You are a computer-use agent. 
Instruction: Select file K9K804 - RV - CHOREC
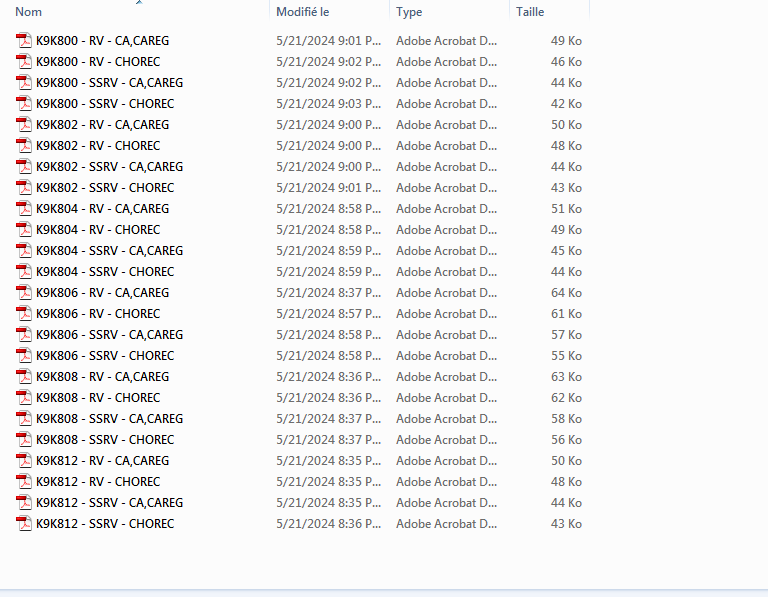(x=98, y=230)
